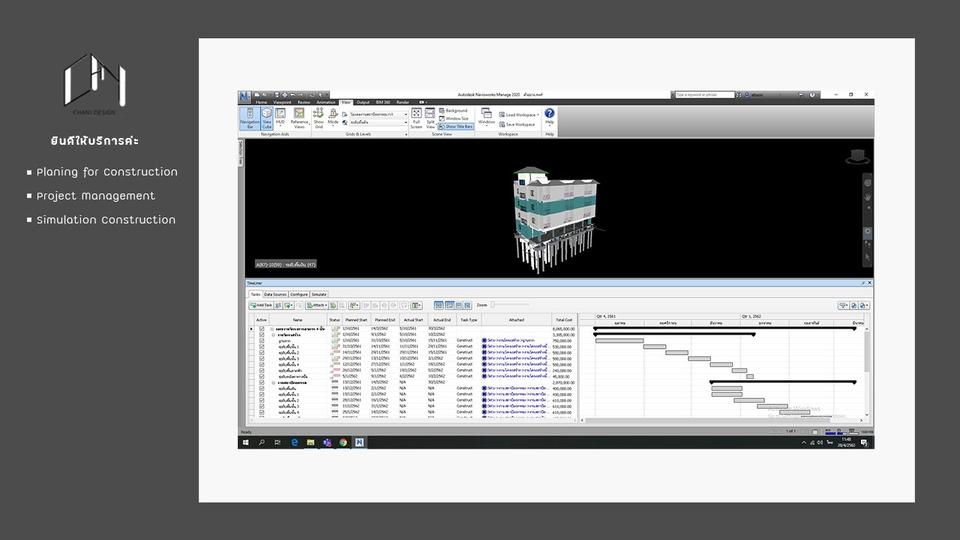Click the Task Type column header

[468, 320]
